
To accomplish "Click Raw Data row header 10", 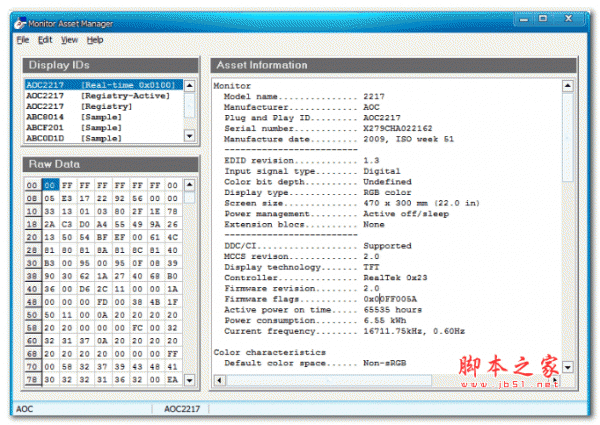I will (32, 212).
